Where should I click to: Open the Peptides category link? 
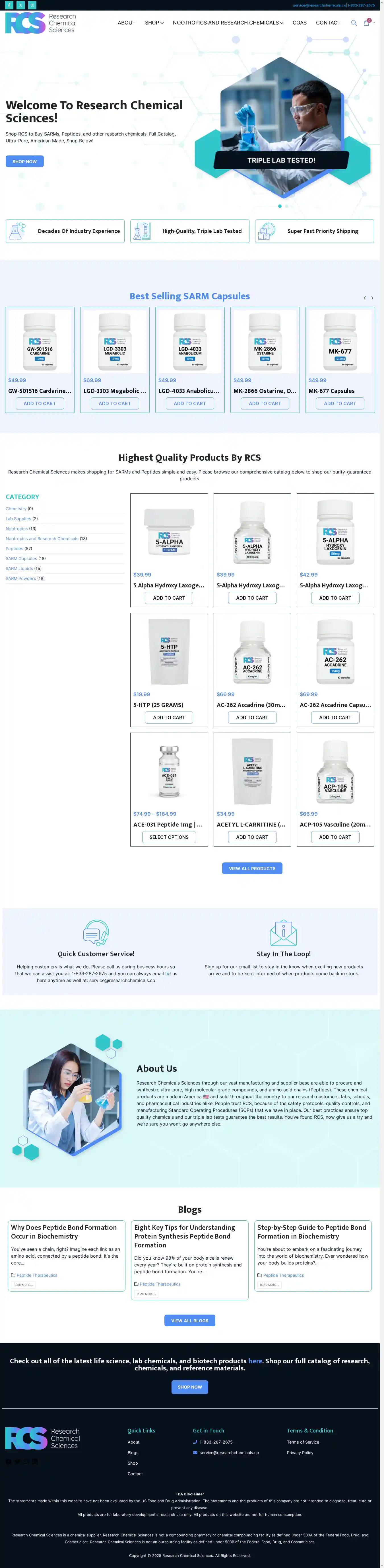click(15, 548)
